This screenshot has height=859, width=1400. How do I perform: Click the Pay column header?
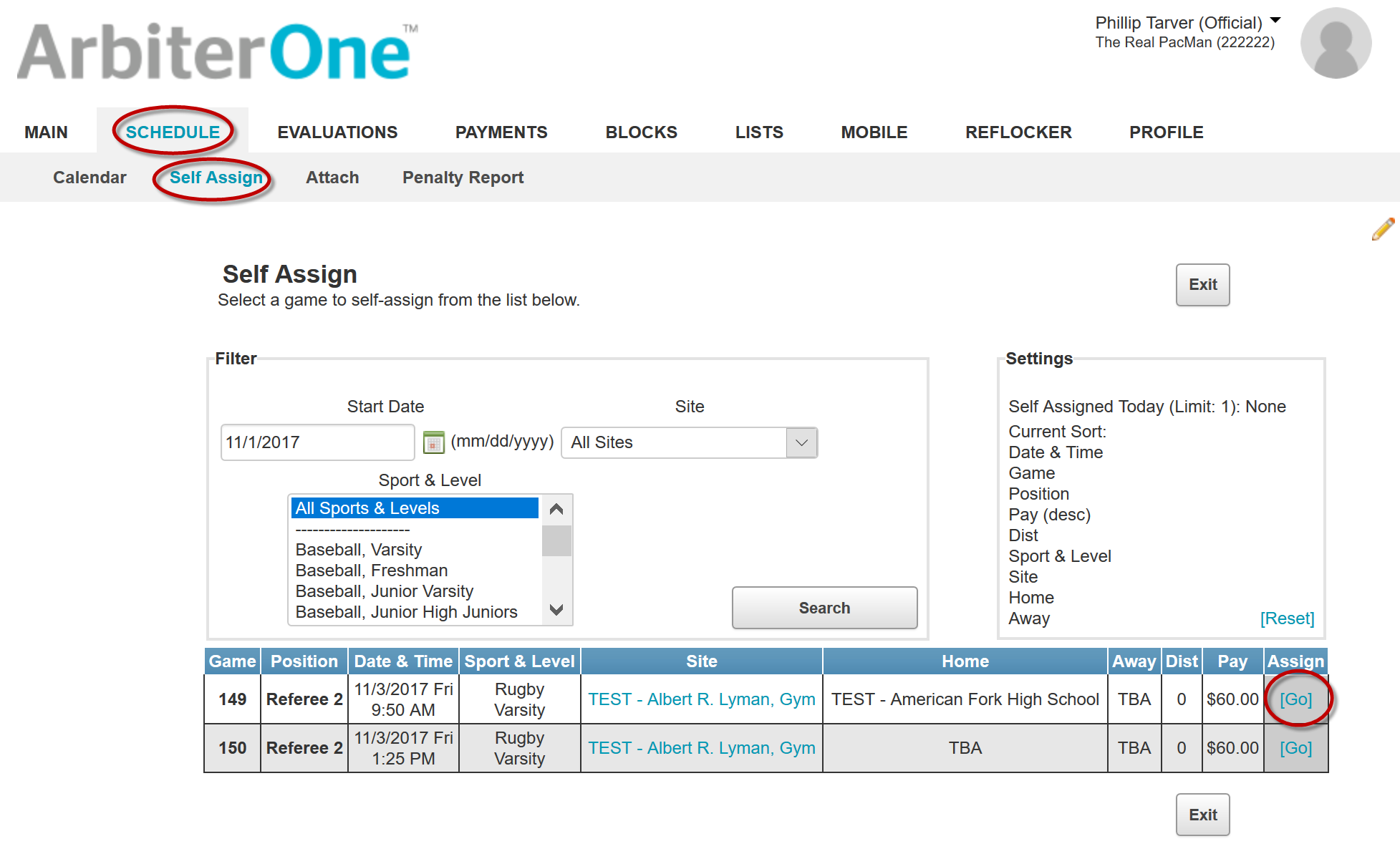[x=1232, y=661]
